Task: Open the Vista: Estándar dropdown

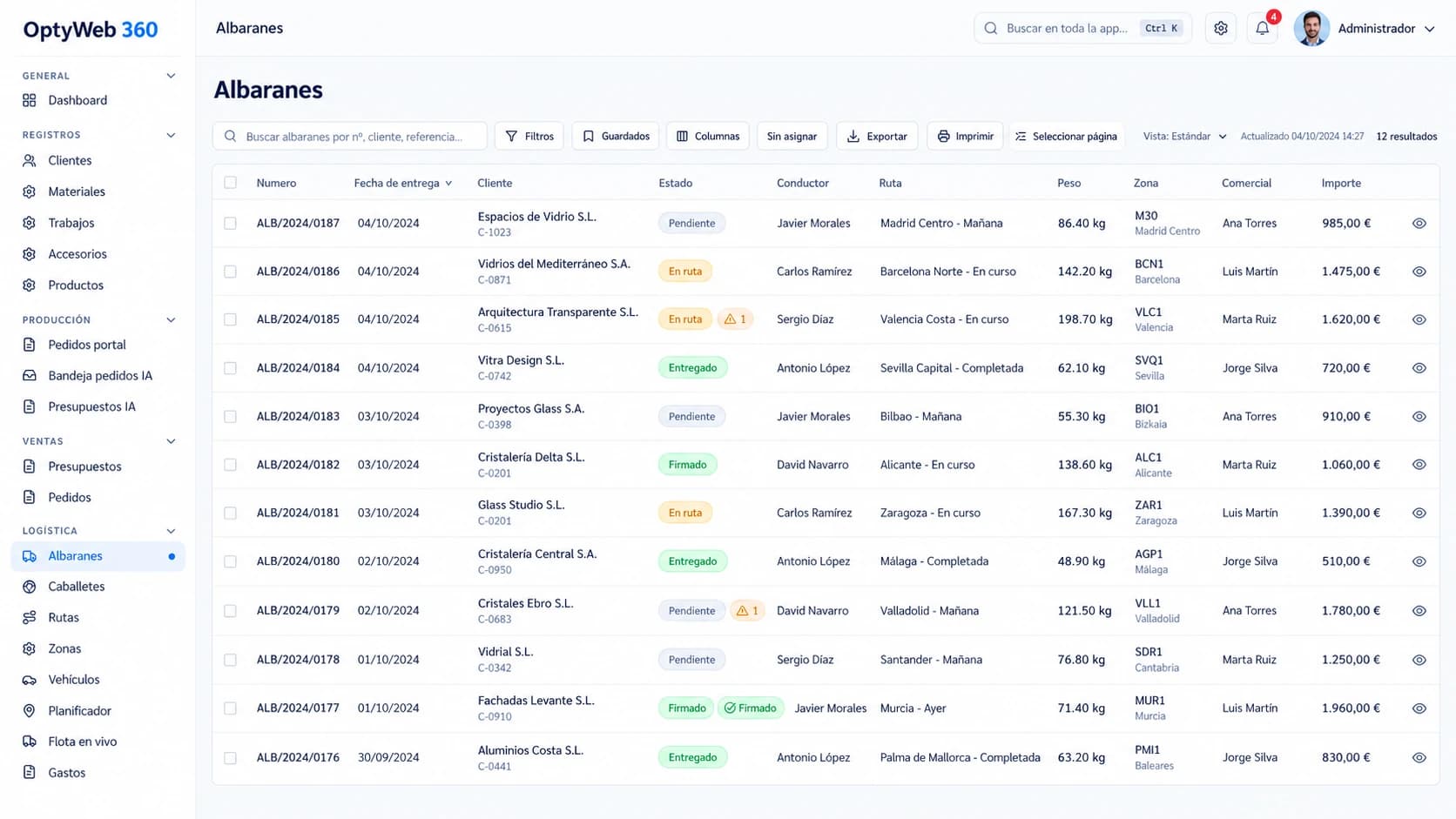Action: [1184, 137]
